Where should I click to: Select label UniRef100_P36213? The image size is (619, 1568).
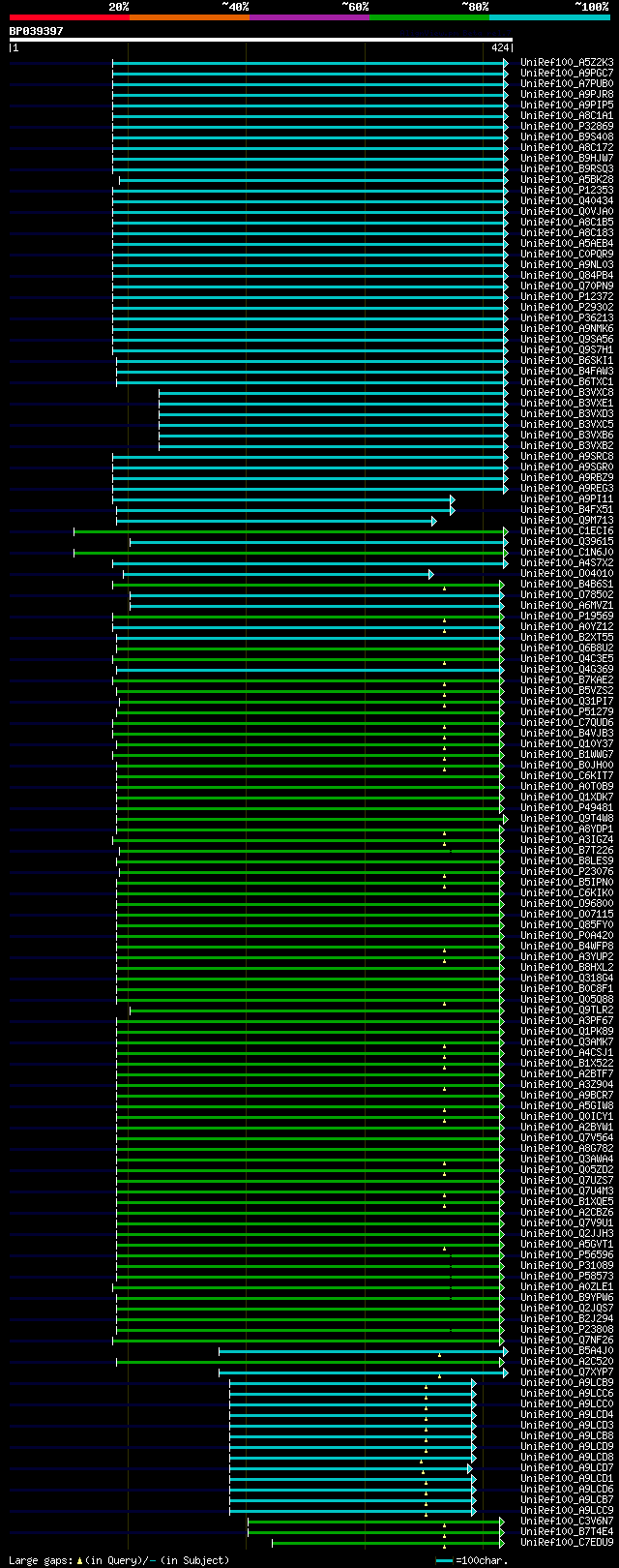click(567, 318)
